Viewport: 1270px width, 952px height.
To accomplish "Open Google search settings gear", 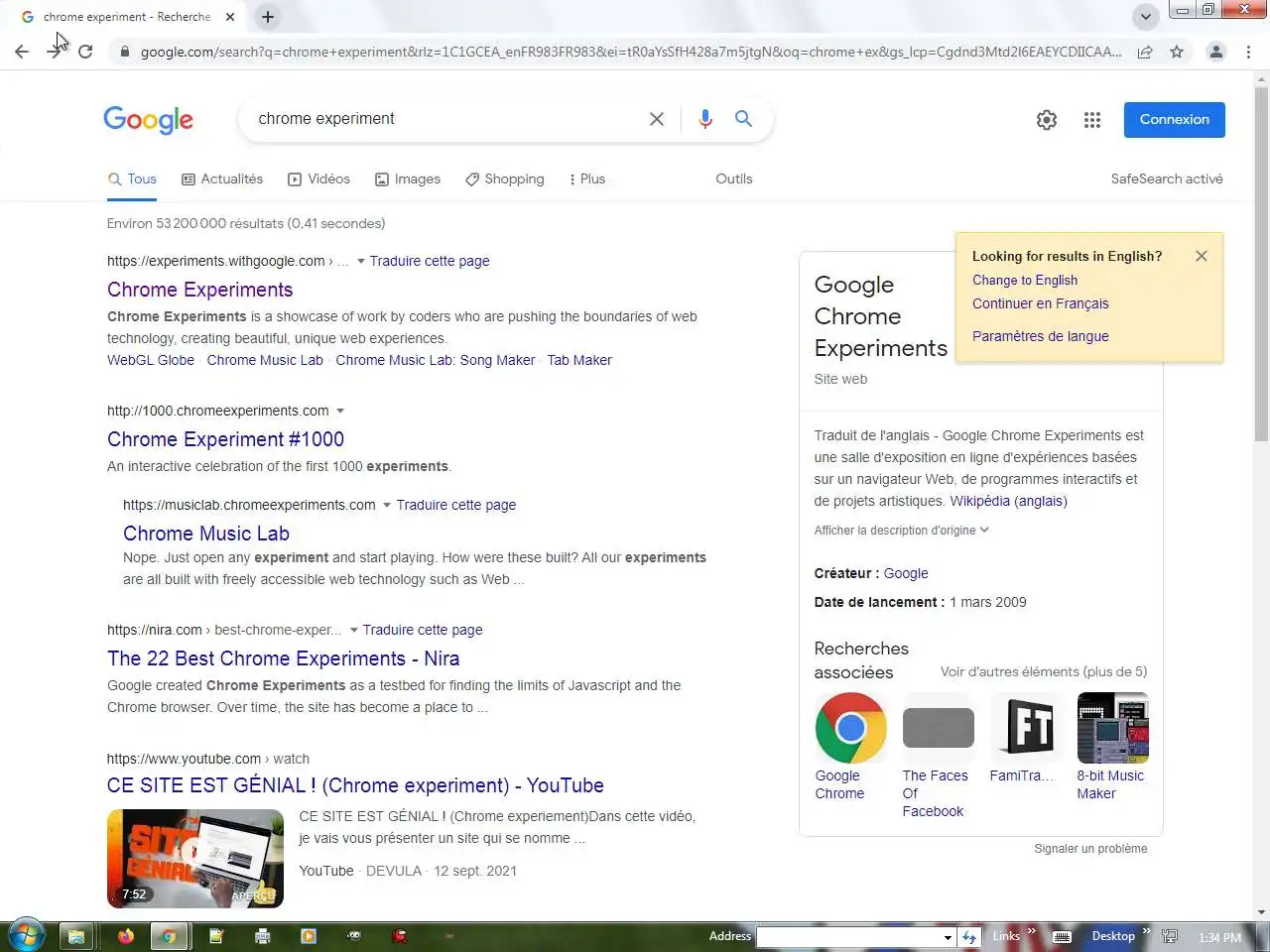I will [1047, 120].
